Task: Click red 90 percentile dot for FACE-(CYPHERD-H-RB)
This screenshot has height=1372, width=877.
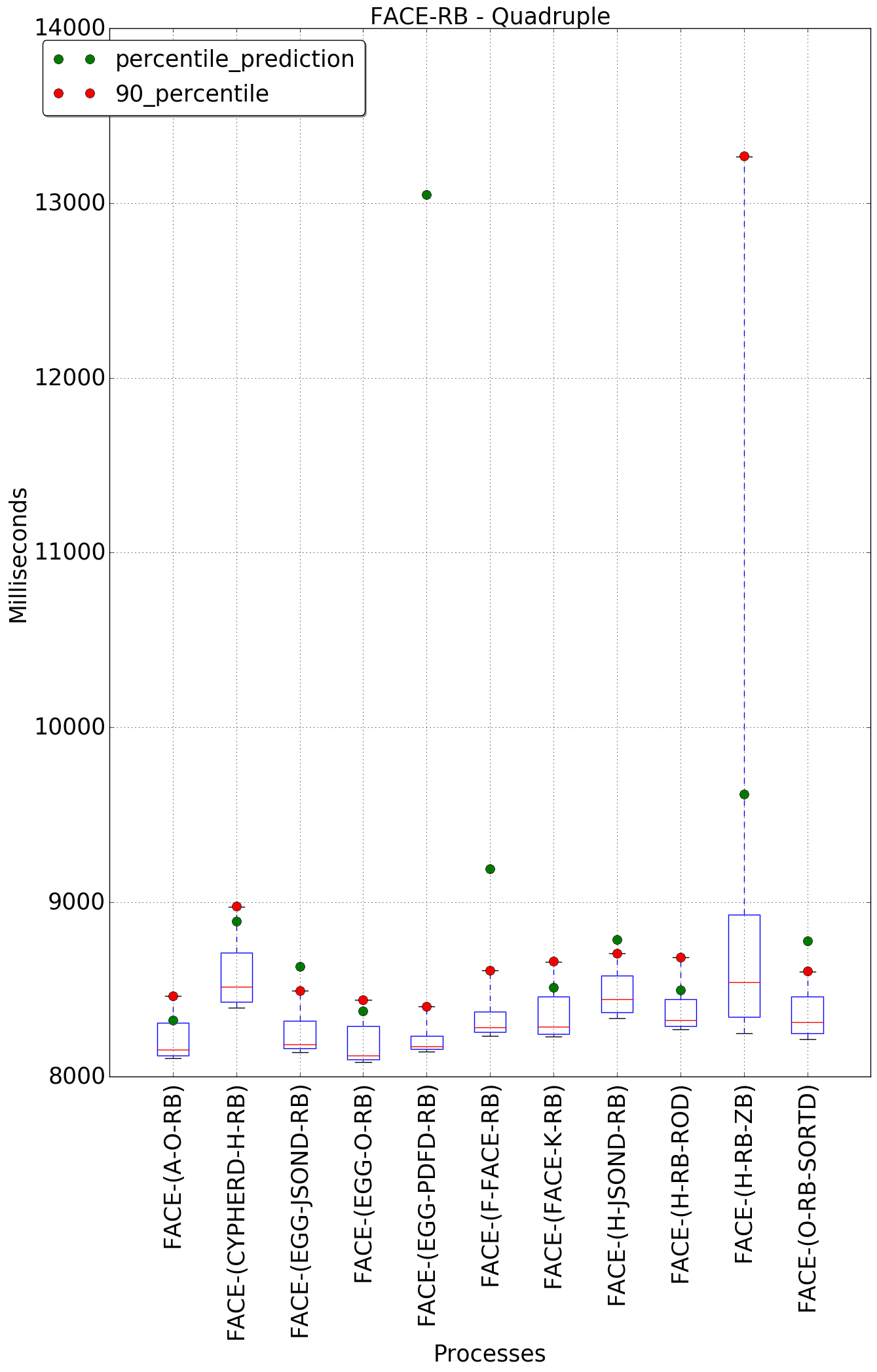Action: click(x=236, y=906)
